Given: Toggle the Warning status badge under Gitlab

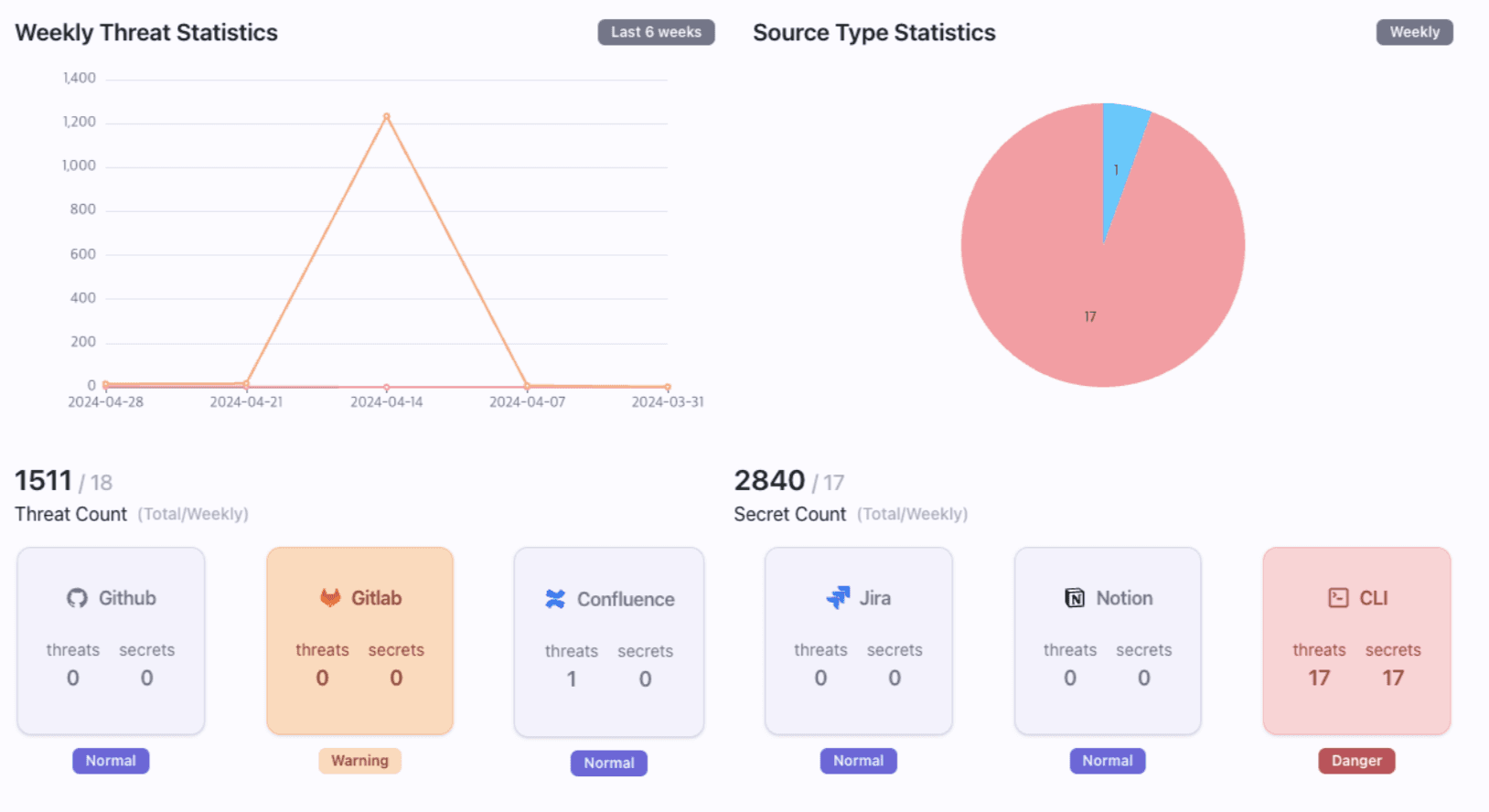Looking at the screenshot, I should pos(359,761).
